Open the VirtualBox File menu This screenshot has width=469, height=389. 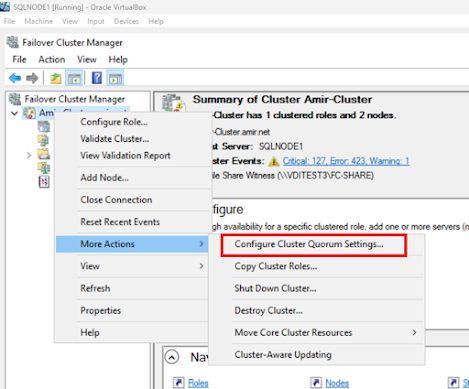tap(9, 21)
